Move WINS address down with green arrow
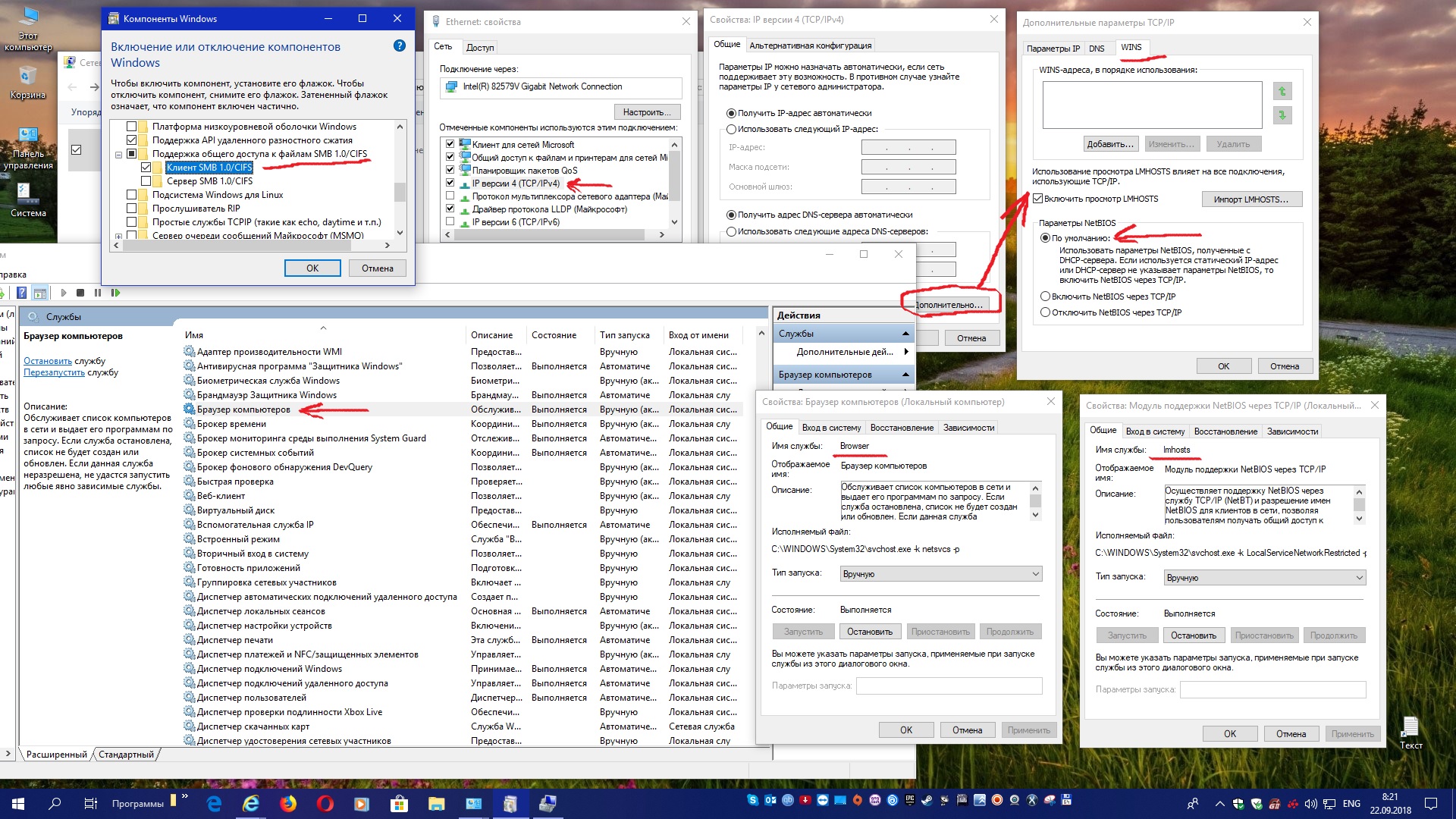 coord(1282,115)
